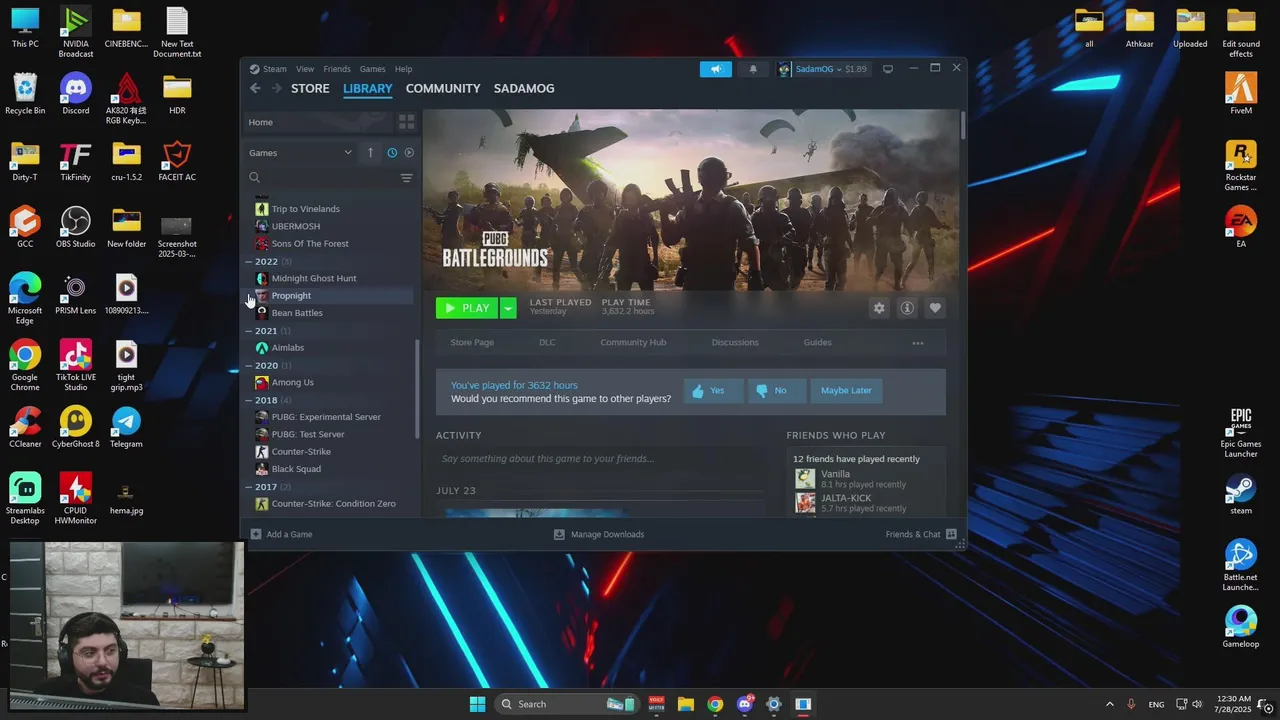Go forward with Steam forward arrow
Screen dimensions: 1280x720
click(277, 88)
